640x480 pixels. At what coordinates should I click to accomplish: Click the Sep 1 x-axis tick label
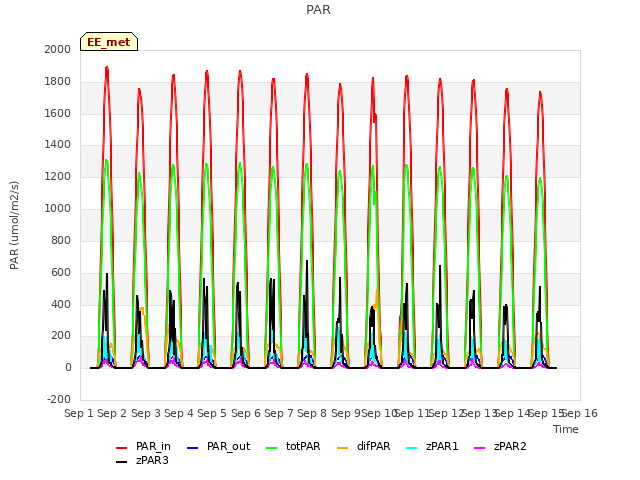(78, 413)
